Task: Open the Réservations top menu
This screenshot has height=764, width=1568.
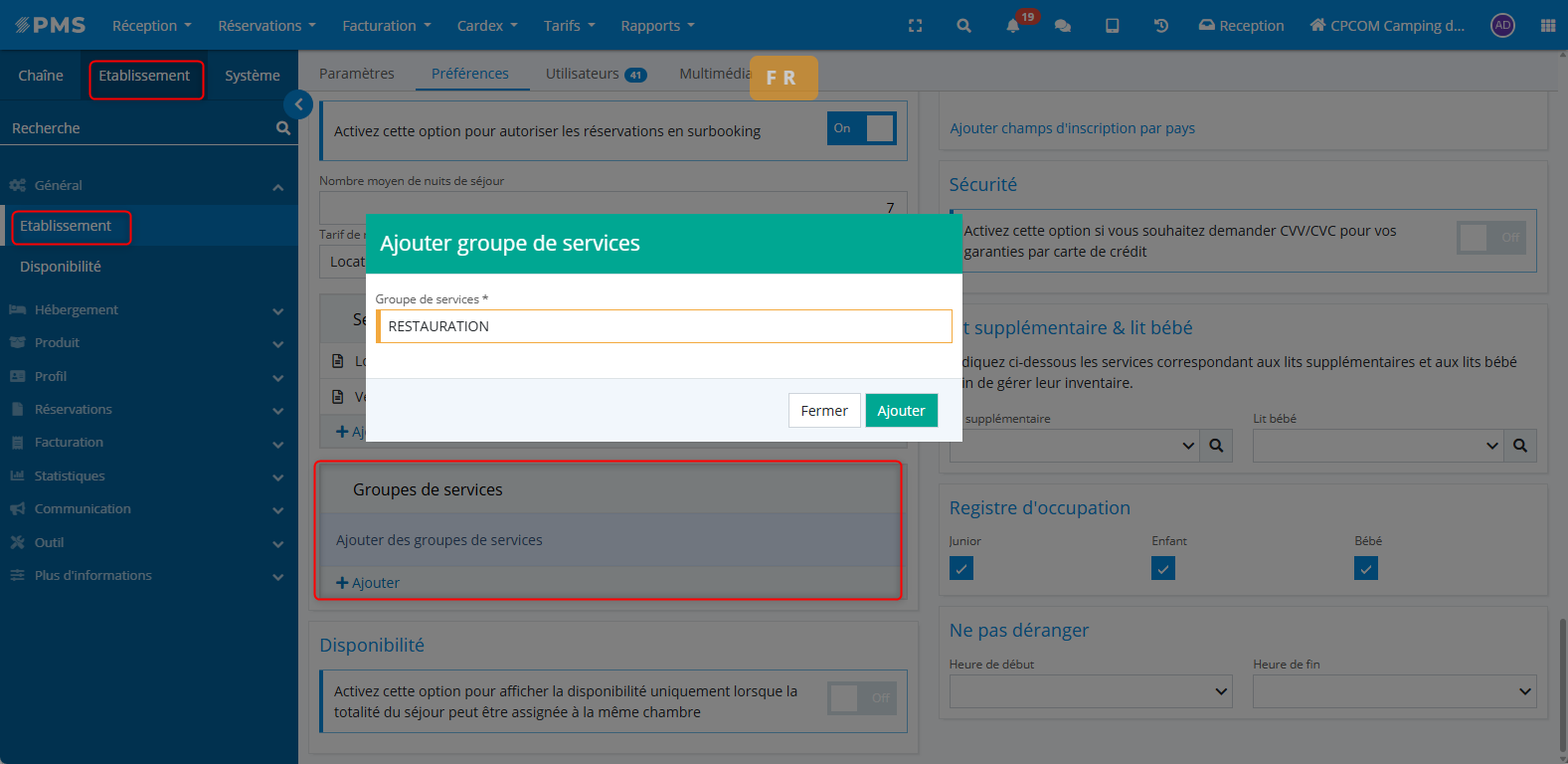Action: [x=266, y=26]
